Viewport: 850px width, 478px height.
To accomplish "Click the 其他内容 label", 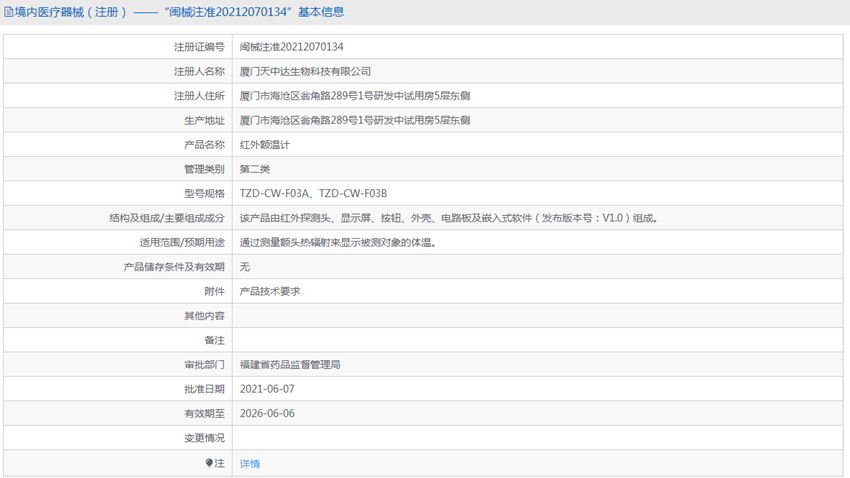I will (204, 316).
